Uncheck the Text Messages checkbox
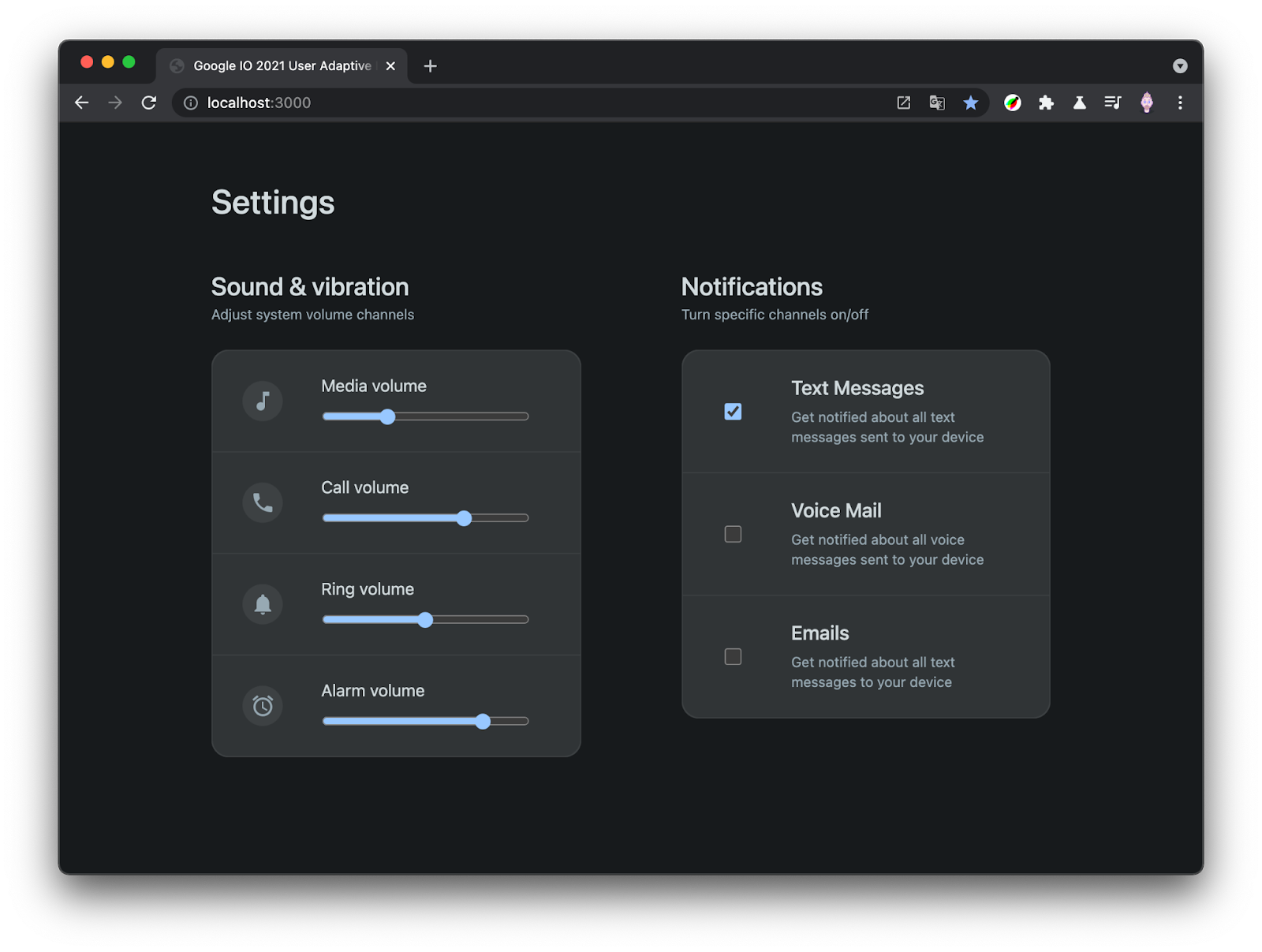Viewport: 1262px width, 952px height. pos(733,412)
